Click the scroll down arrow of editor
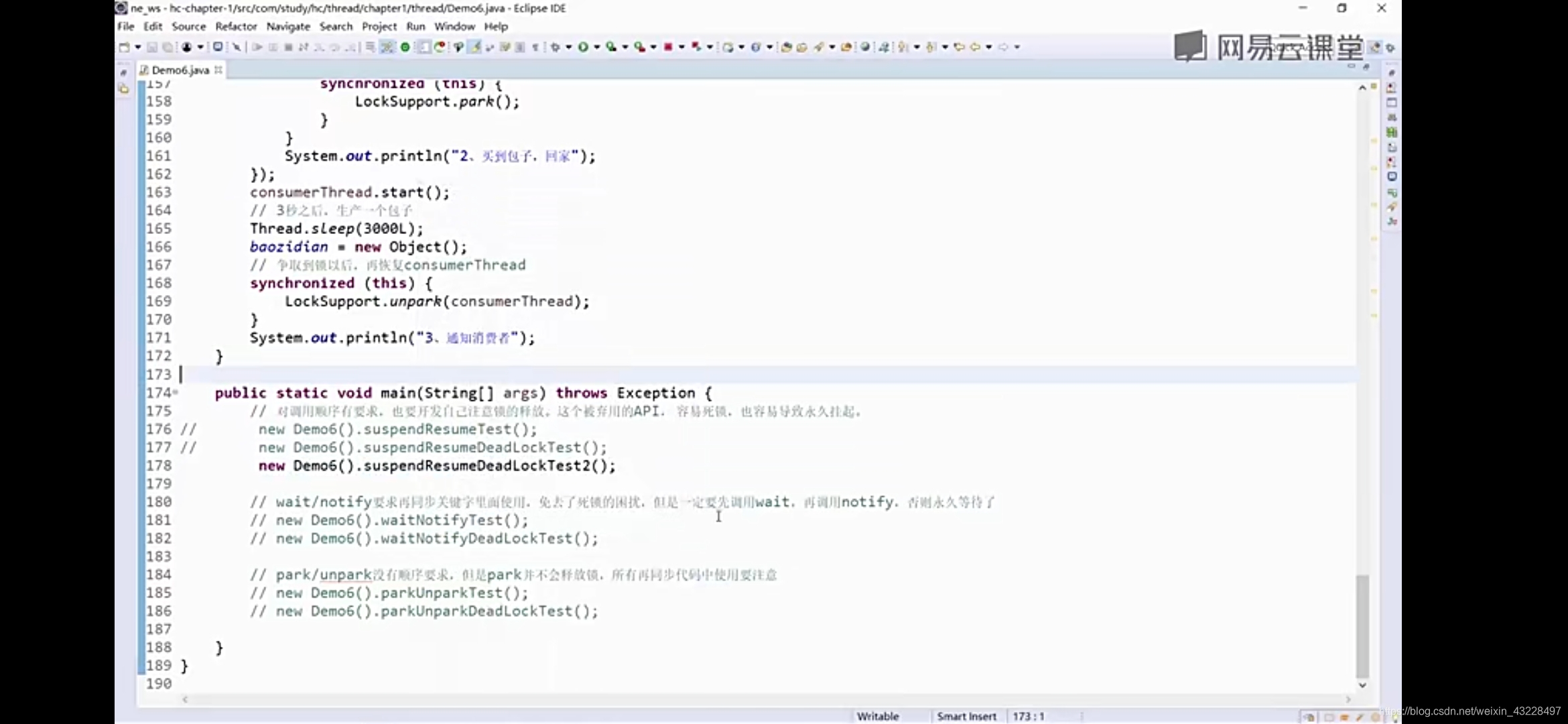This screenshot has width=1568, height=724. click(1362, 685)
